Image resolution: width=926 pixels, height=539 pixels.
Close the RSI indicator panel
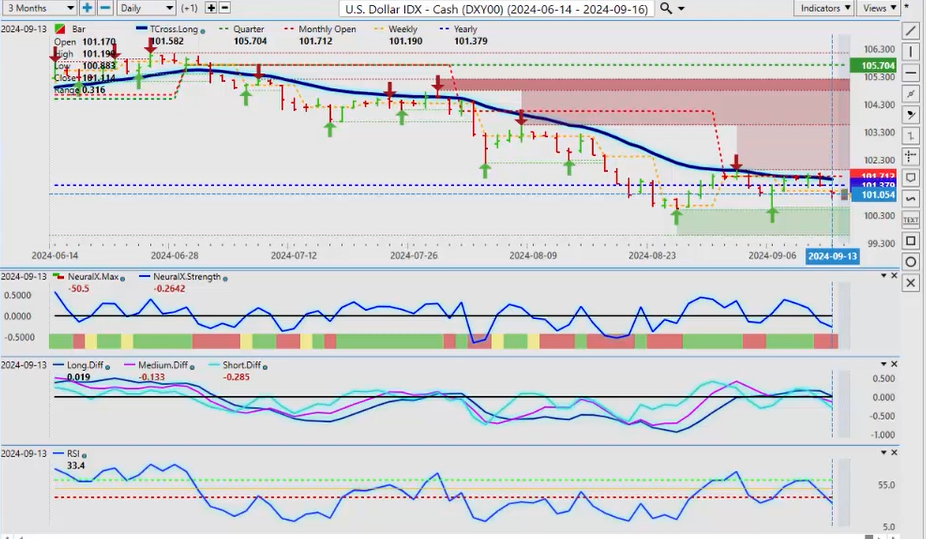894,452
